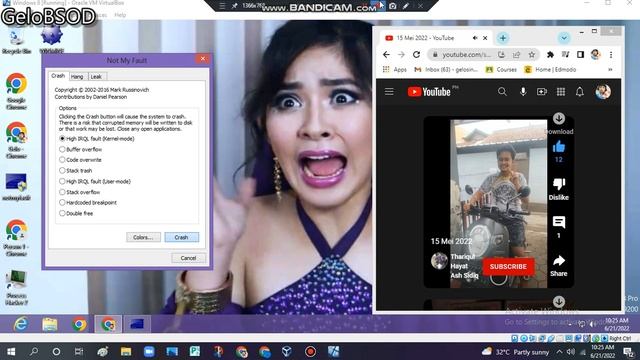Open Thariqul Hayat Ash Sidiq channel avatar

(x=439, y=260)
